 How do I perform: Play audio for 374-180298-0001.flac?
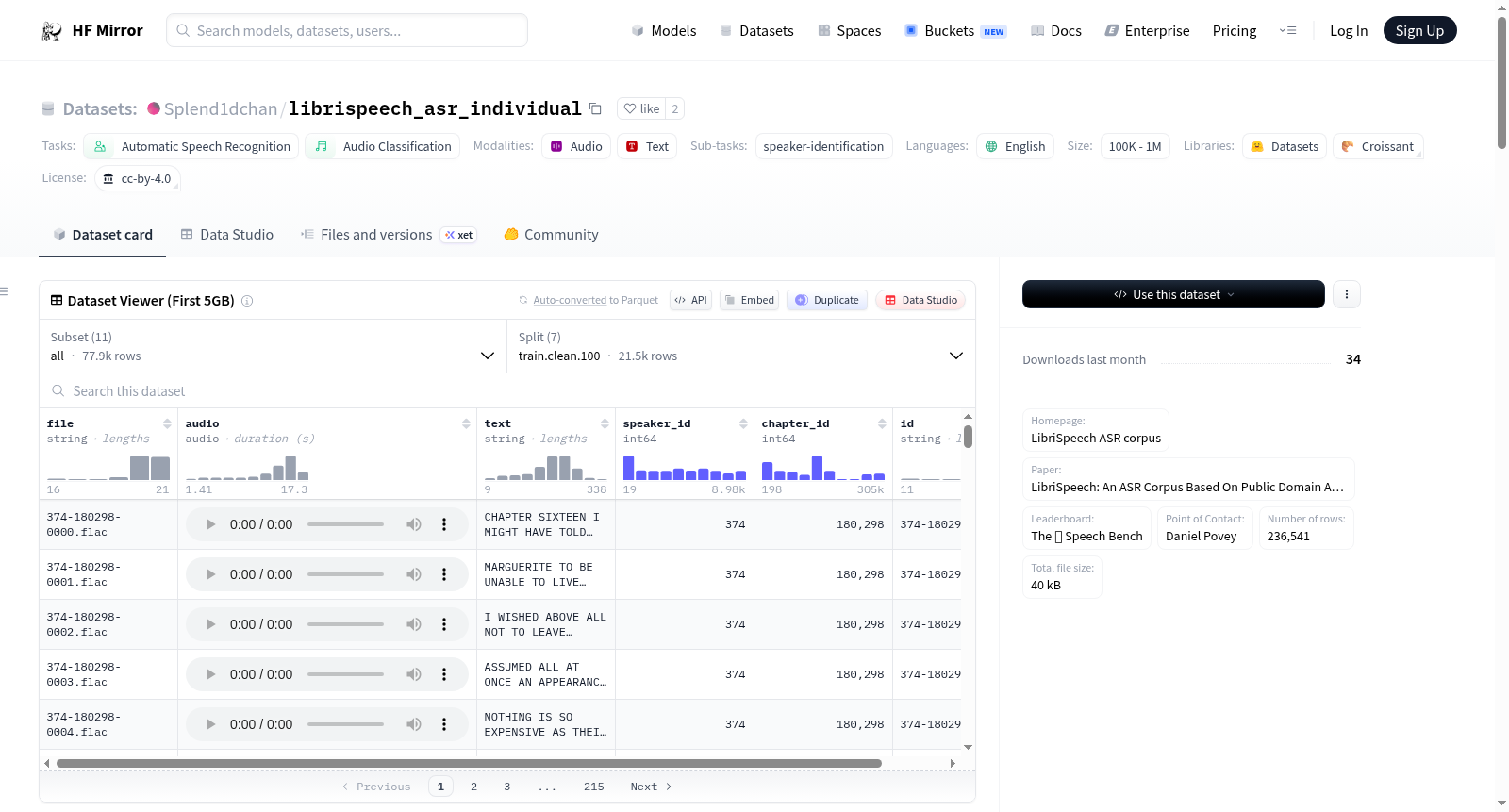(211, 574)
